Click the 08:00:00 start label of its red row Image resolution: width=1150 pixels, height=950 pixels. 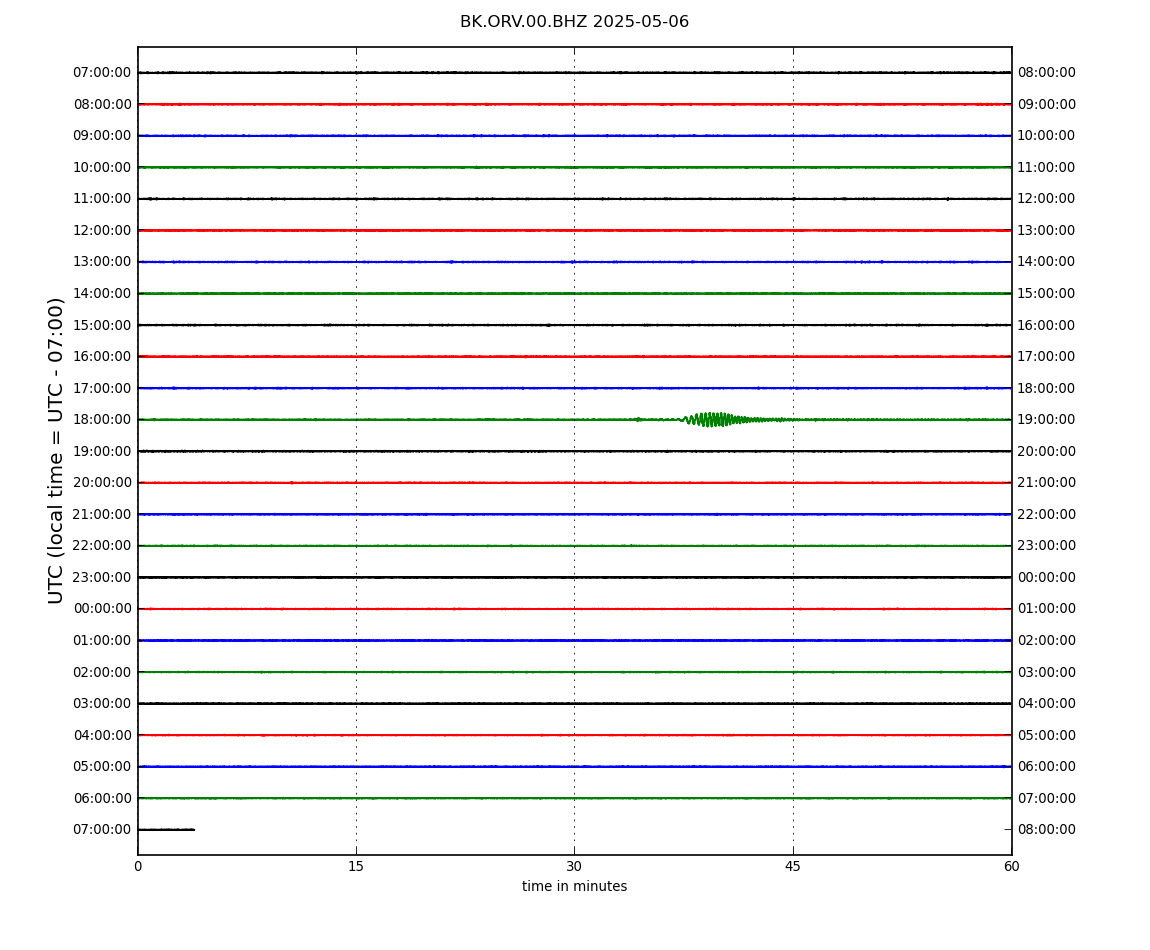[102, 104]
